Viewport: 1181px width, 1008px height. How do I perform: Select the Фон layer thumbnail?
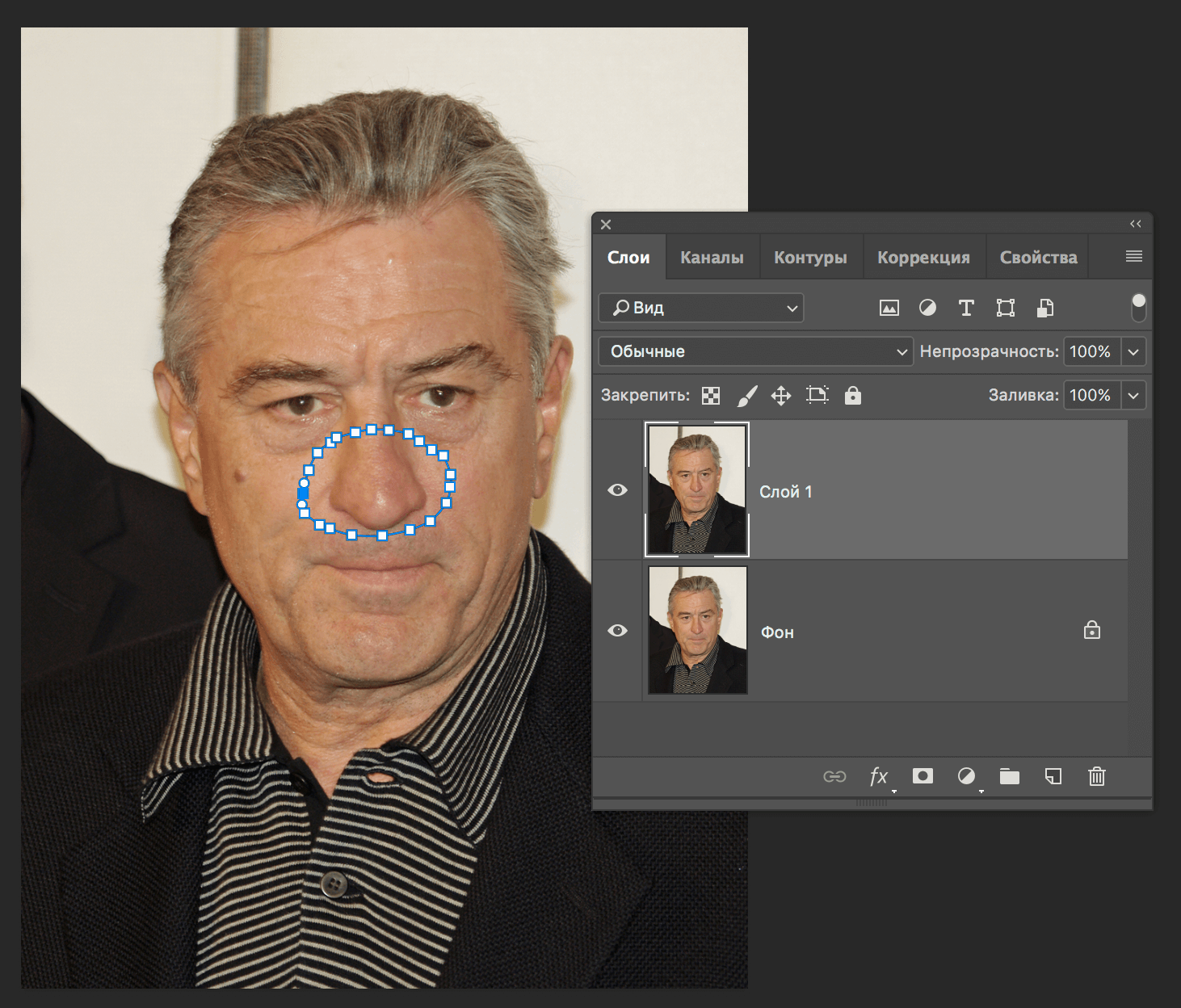pos(697,630)
